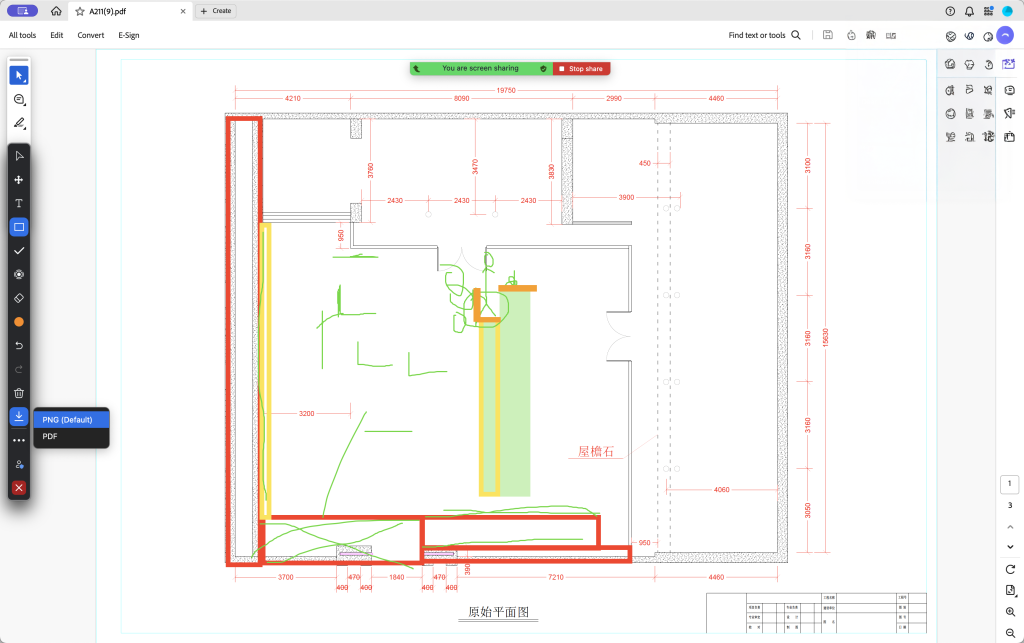
Task: Open the Convert menu
Action: [91, 35]
